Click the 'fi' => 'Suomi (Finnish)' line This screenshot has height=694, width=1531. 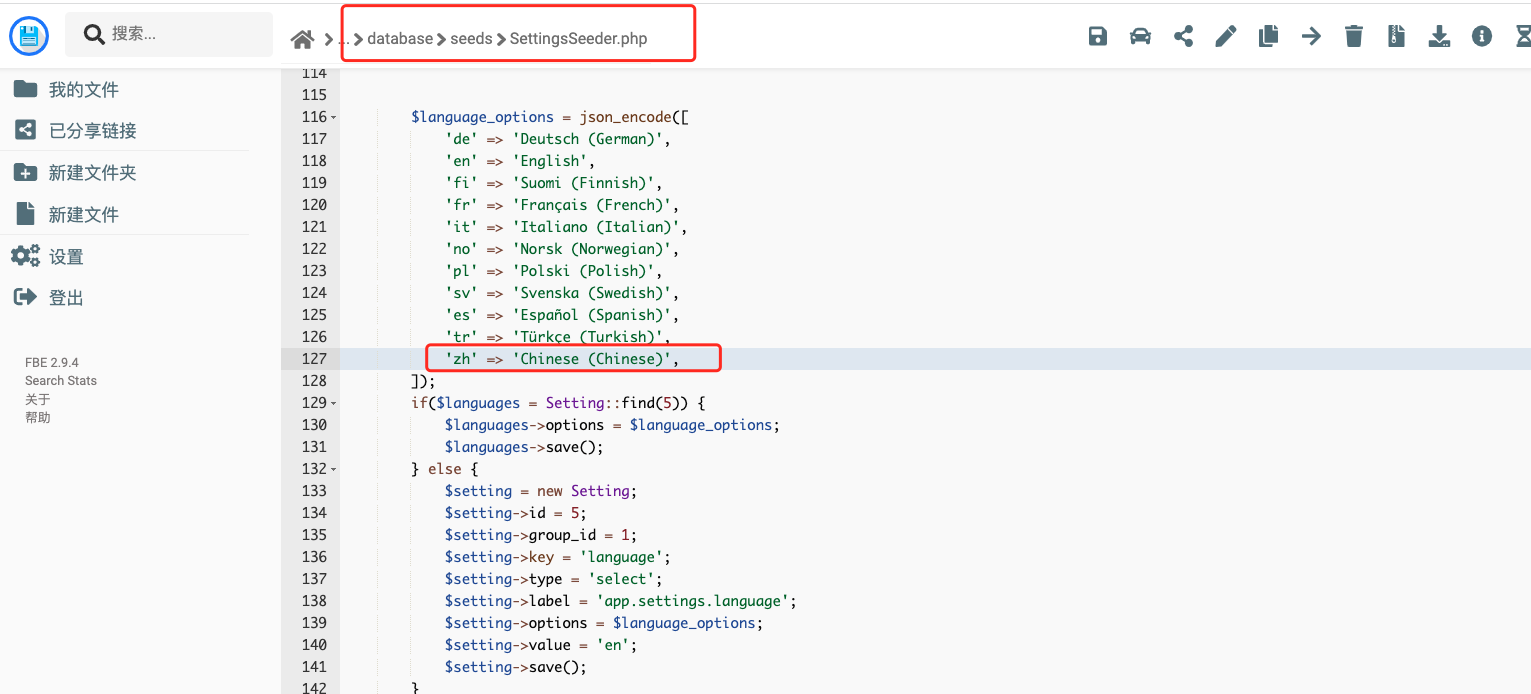[553, 183]
